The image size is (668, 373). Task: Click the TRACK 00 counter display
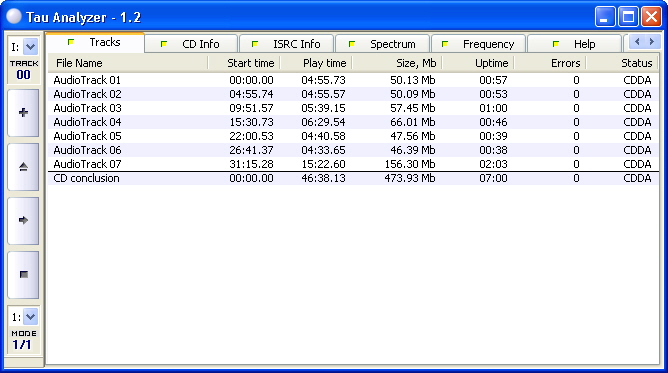[24, 70]
